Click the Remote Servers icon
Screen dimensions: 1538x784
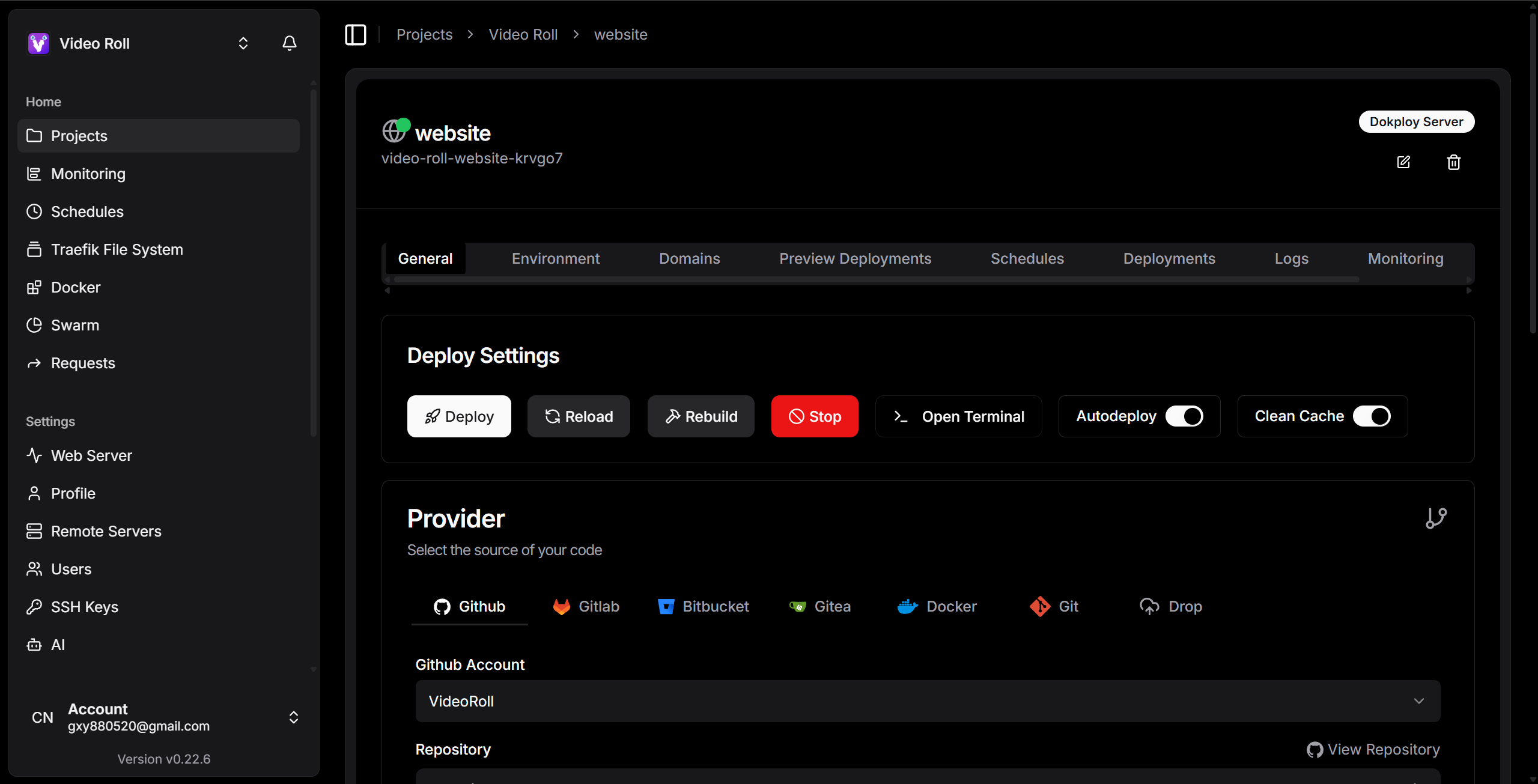[34, 531]
